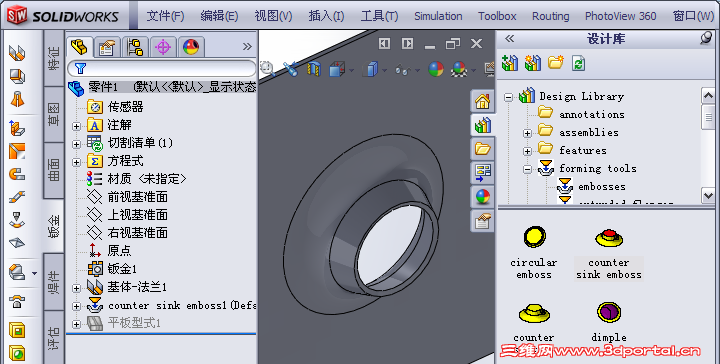Select the annotations folder

pyautogui.click(x=582, y=114)
